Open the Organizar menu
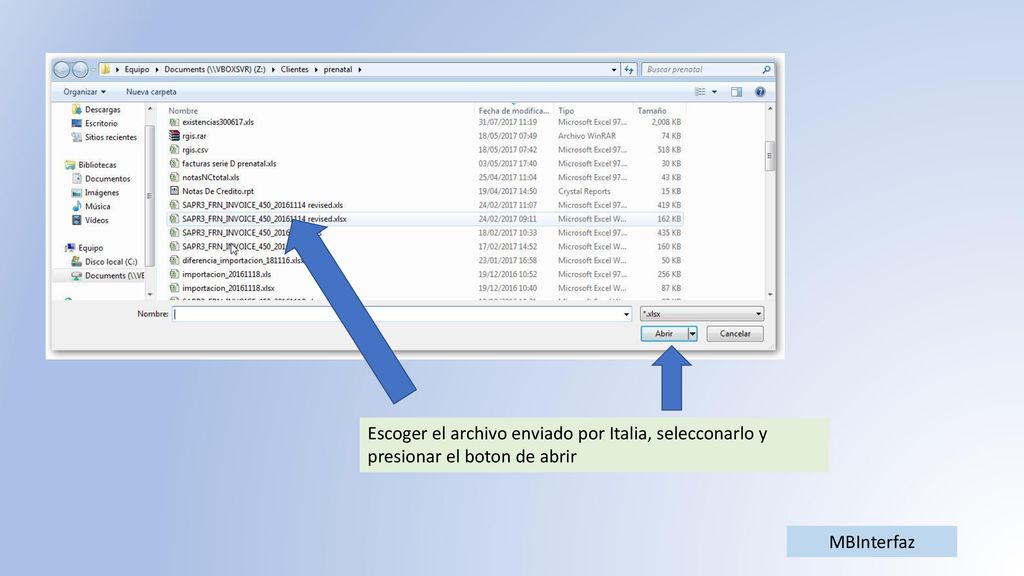This screenshot has height=576, width=1024. pyautogui.click(x=84, y=92)
